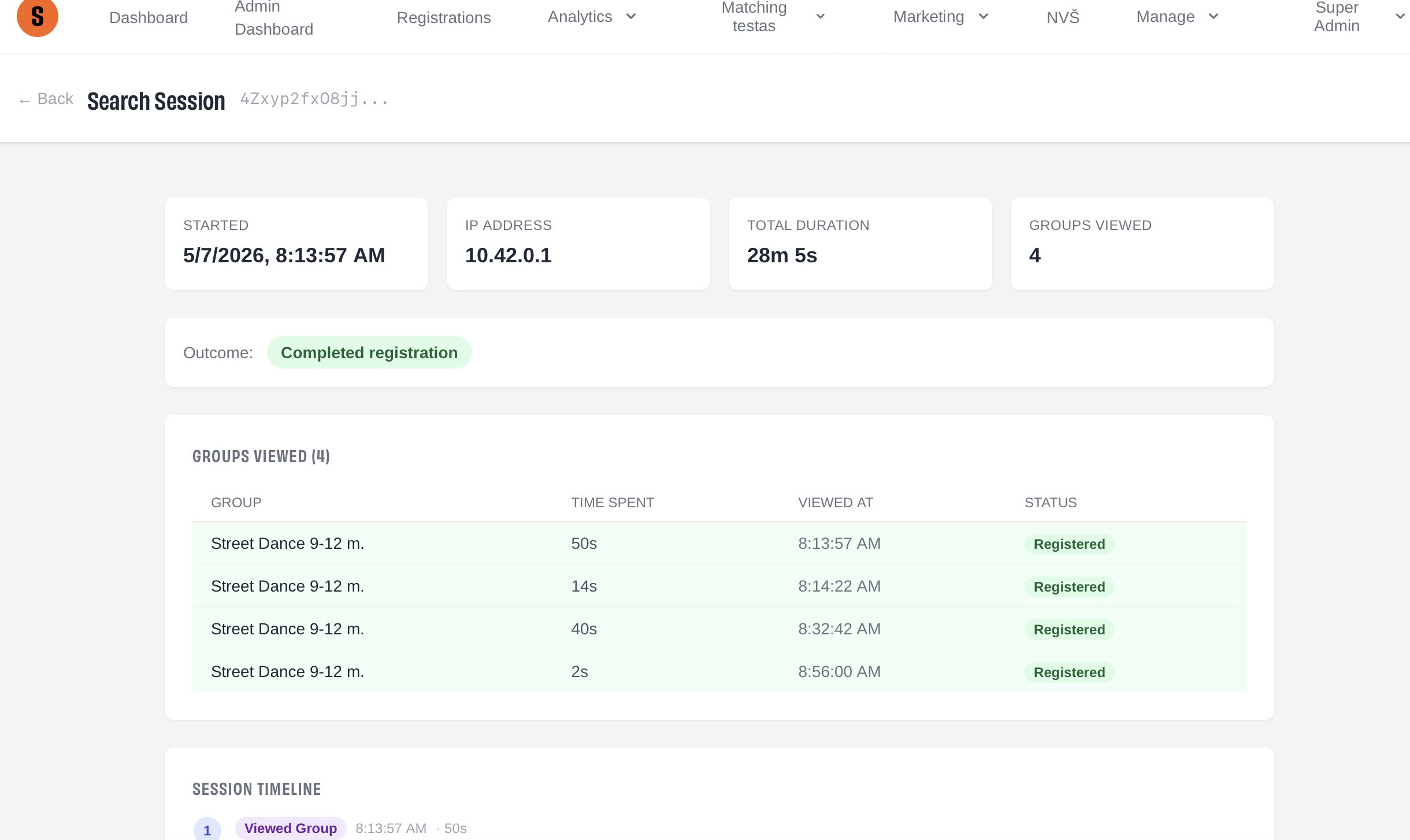Click timeline step number 1 marker
The width and height of the screenshot is (1410, 840).
pos(207,830)
